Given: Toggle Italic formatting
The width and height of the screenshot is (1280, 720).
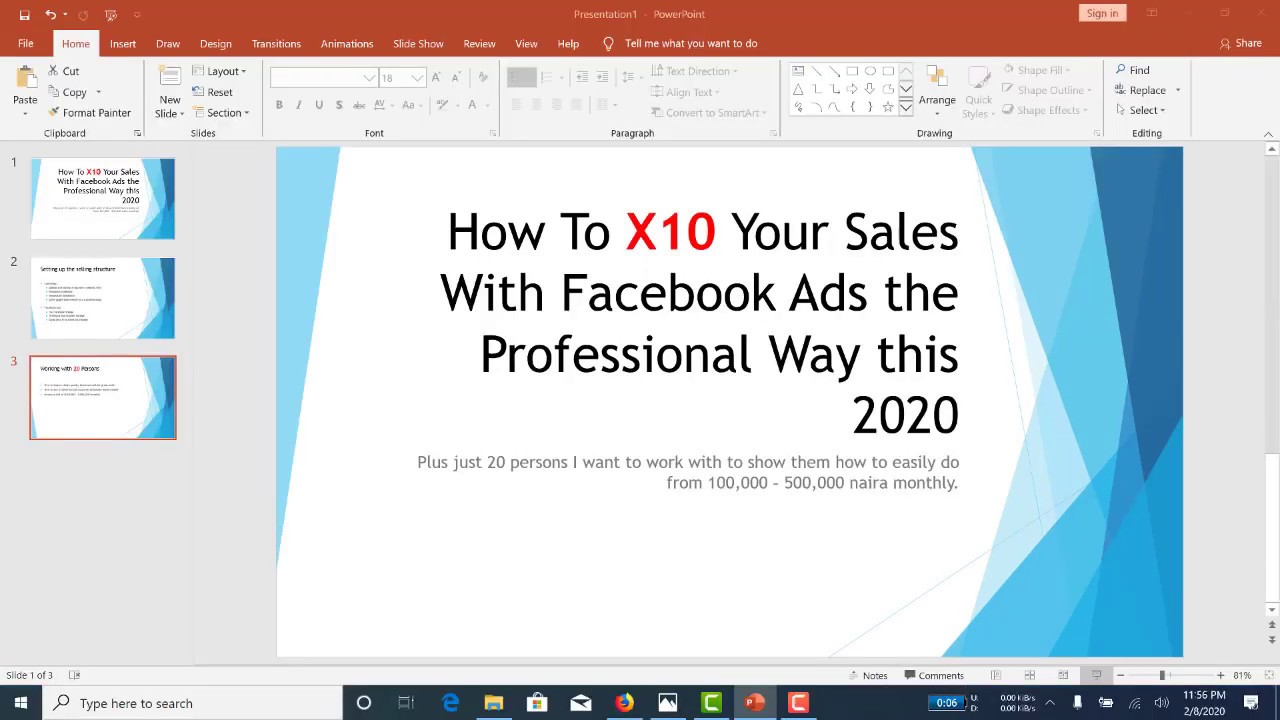Looking at the screenshot, I should click(299, 105).
